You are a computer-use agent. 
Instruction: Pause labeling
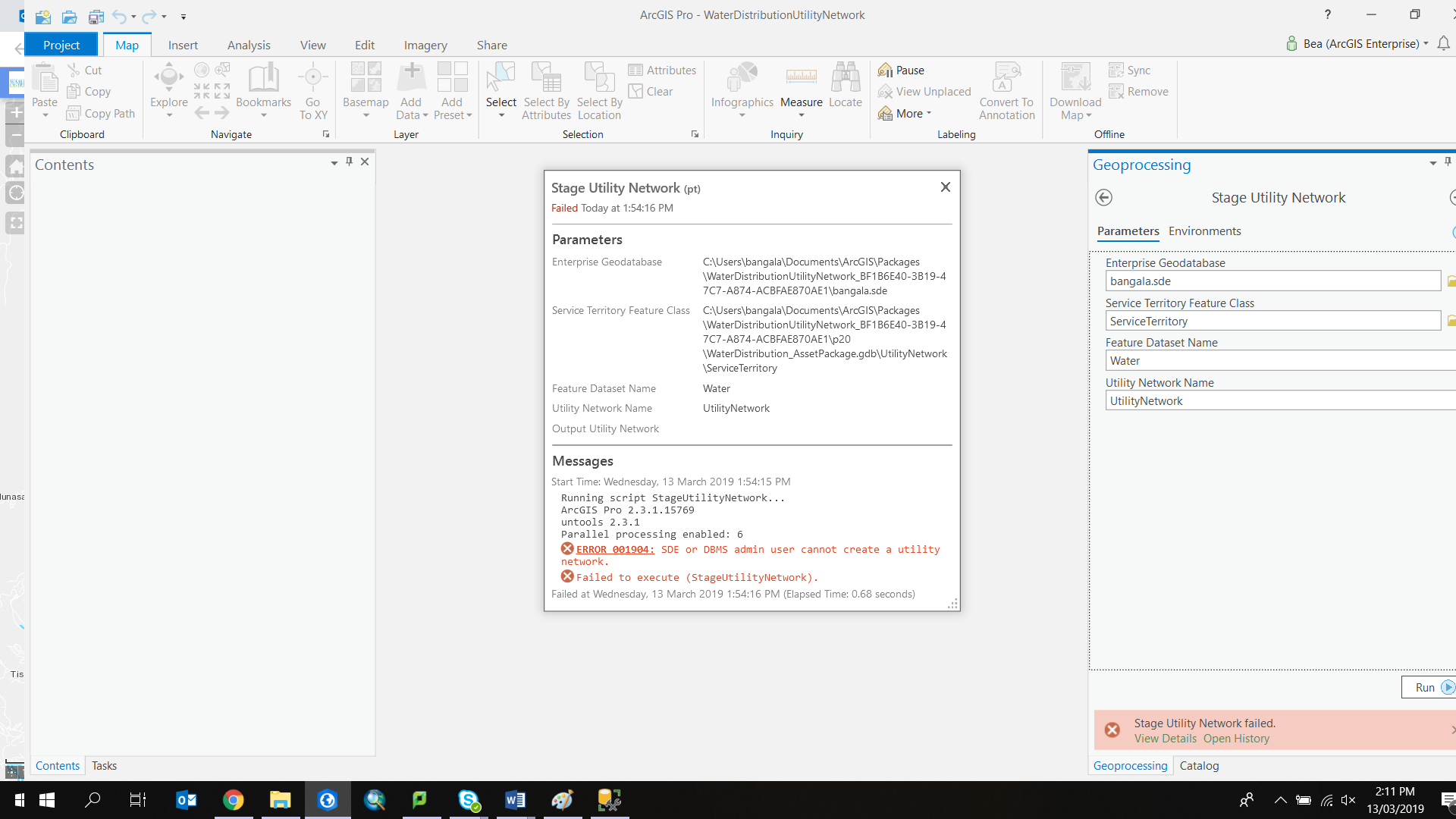pos(901,70)
